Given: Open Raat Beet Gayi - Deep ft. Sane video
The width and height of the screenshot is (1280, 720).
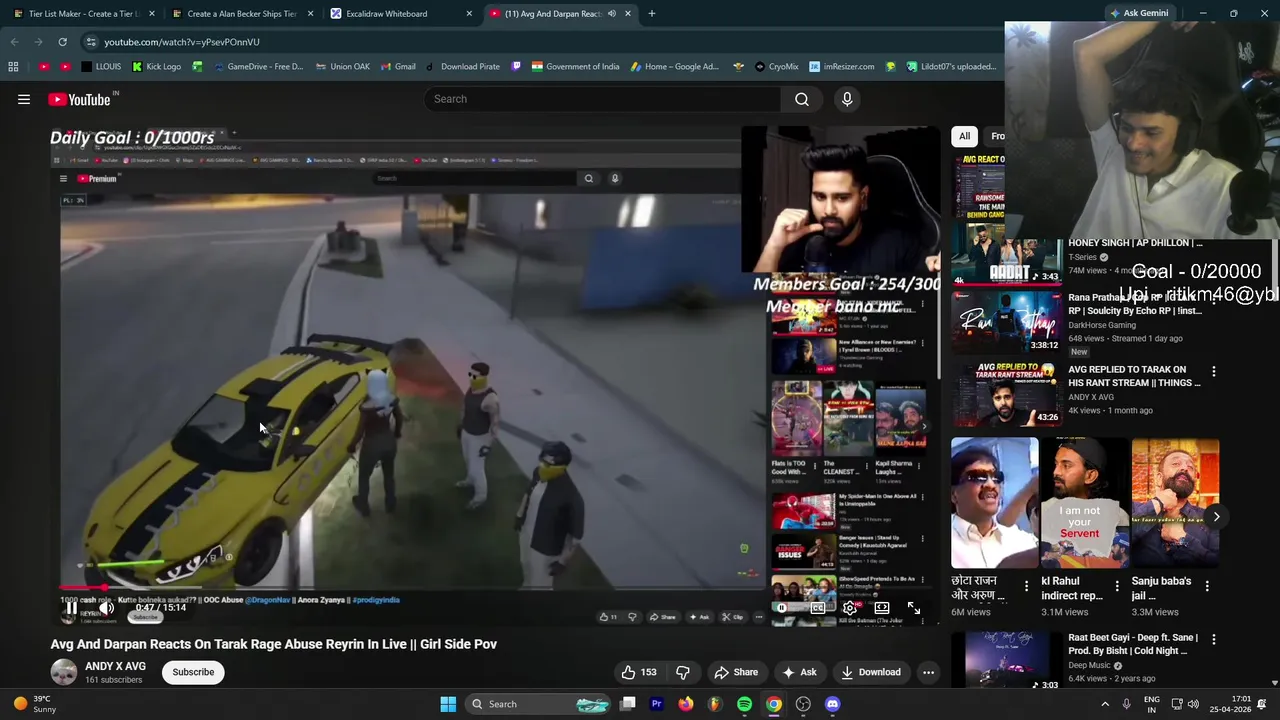Looking at the screenshot, I should [x=1133, y=644].
